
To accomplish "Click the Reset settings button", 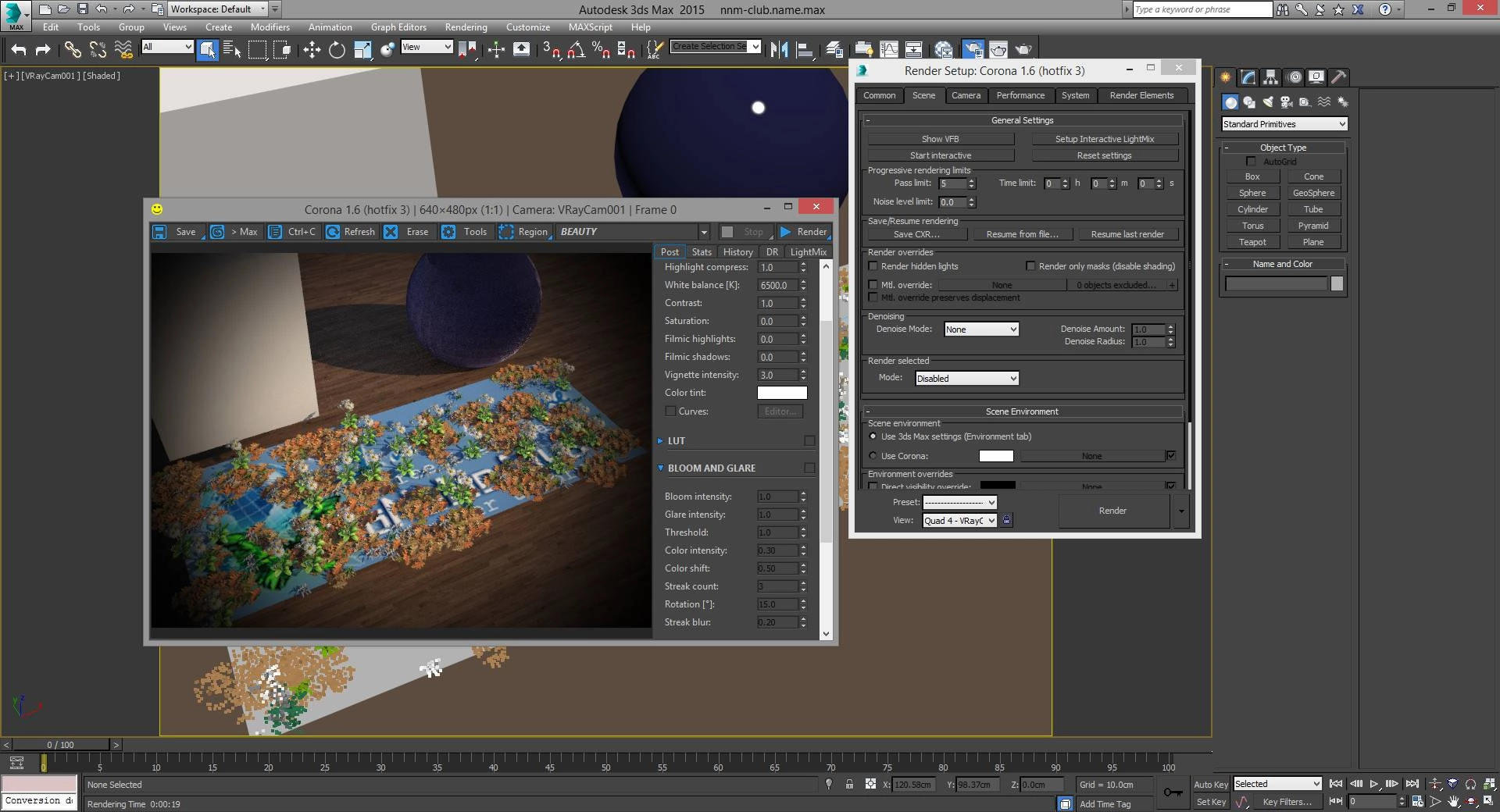I will (x=1105, y=155).
